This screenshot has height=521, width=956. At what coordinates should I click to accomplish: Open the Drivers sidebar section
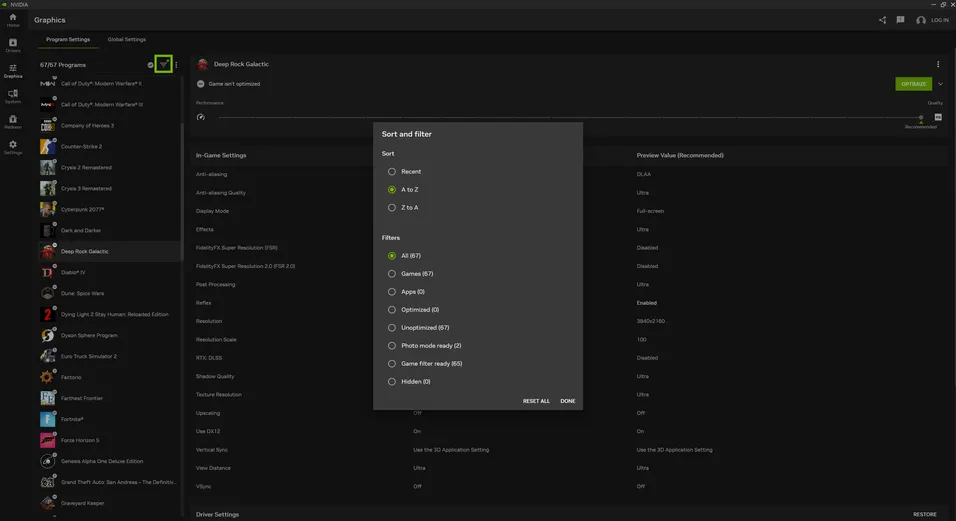13,45
